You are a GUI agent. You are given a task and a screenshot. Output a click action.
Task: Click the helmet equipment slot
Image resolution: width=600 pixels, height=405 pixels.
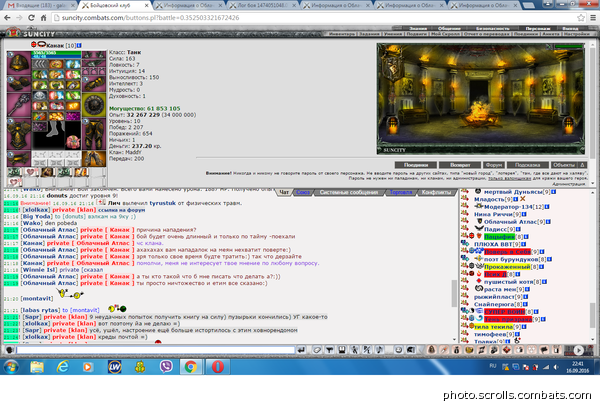[x=18, y=63]
